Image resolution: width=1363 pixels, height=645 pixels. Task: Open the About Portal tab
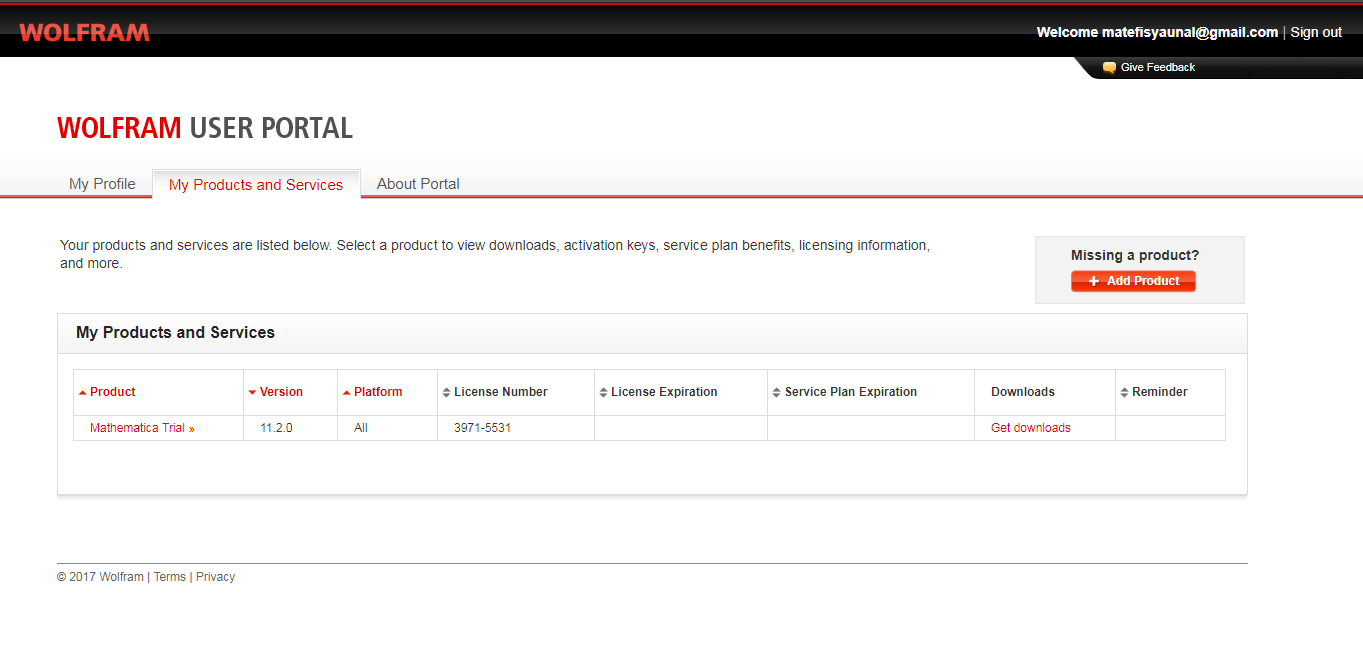click(418, 183)
